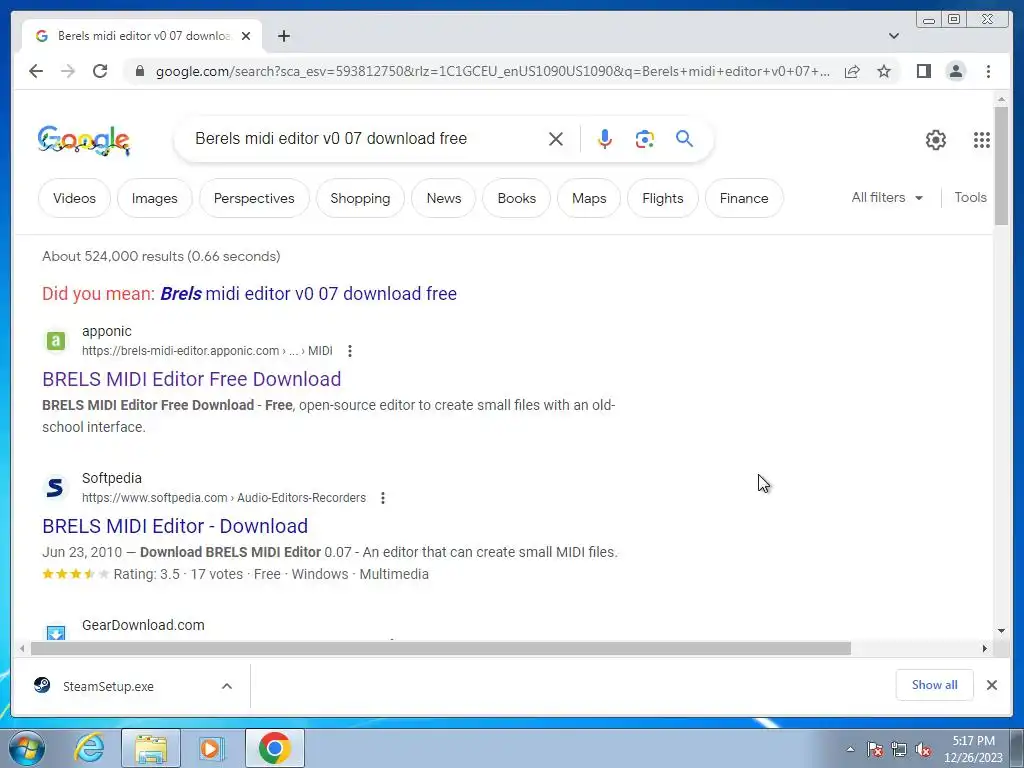The height and width of the screenshot is (768, 1024).
Task: Click the Chrome taskbar icon
Action: click(x=274, y=748)
